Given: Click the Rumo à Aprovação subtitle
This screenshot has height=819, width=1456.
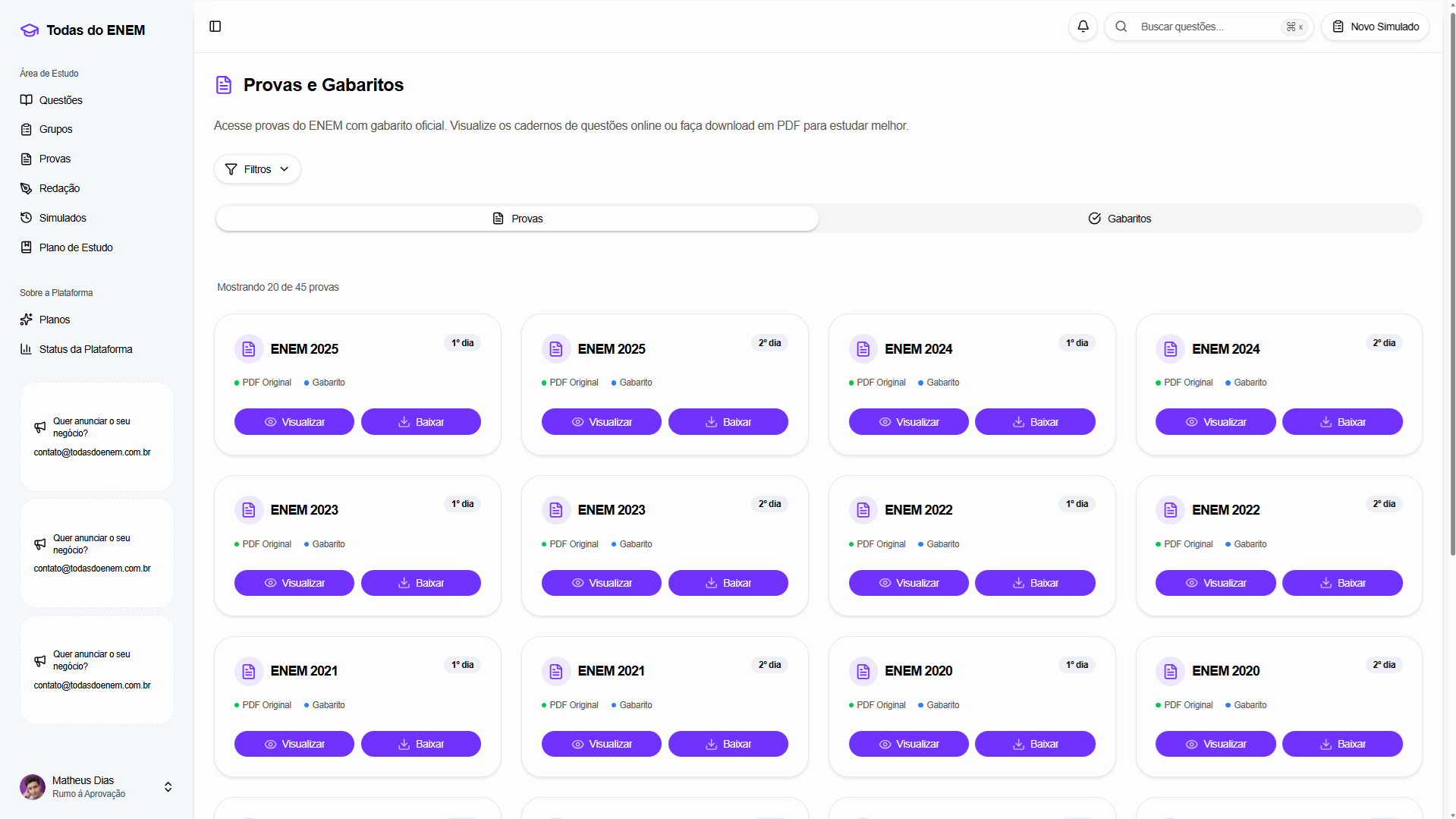Looking at the screenshot, I should [x=89, y=794].
